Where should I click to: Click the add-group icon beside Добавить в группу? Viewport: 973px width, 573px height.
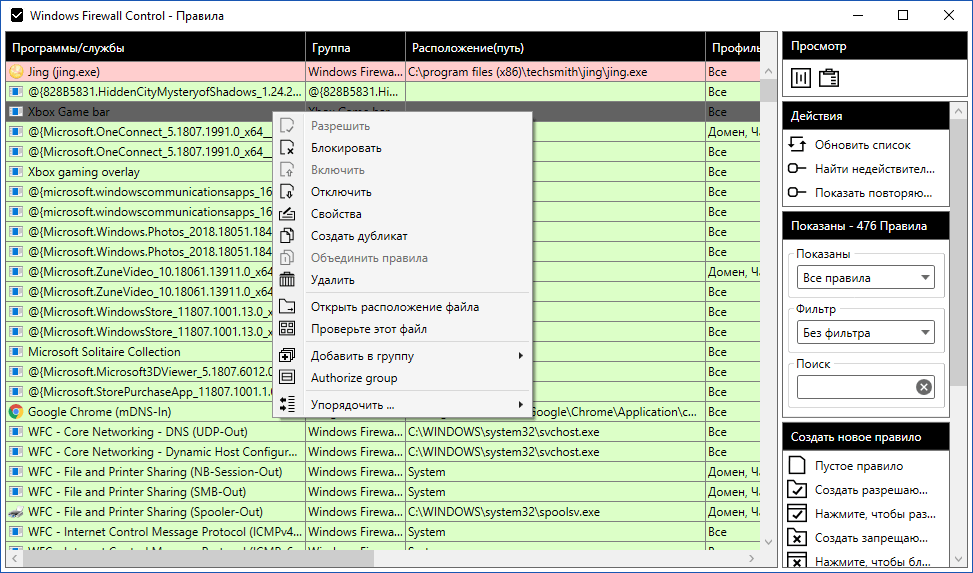[287, 355]
